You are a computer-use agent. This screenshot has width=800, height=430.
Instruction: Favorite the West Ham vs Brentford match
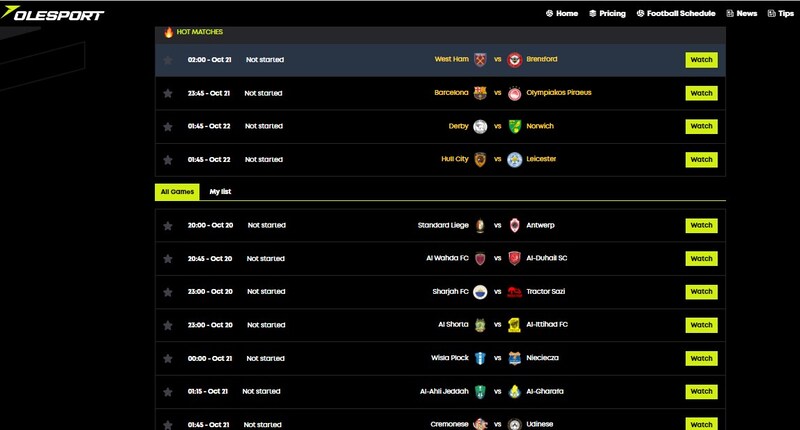168,60
